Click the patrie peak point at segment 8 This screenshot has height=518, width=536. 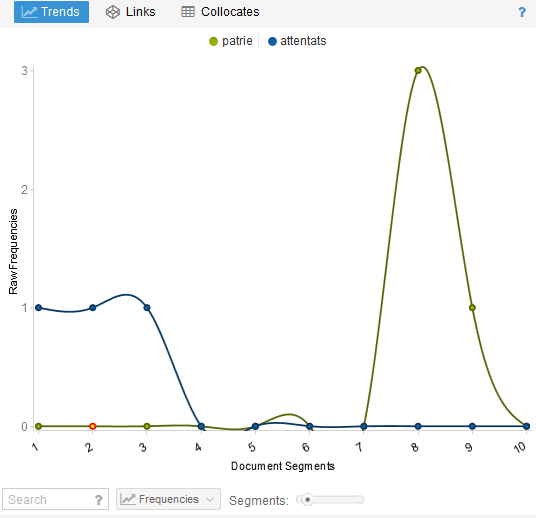click(x=418, y=70)
